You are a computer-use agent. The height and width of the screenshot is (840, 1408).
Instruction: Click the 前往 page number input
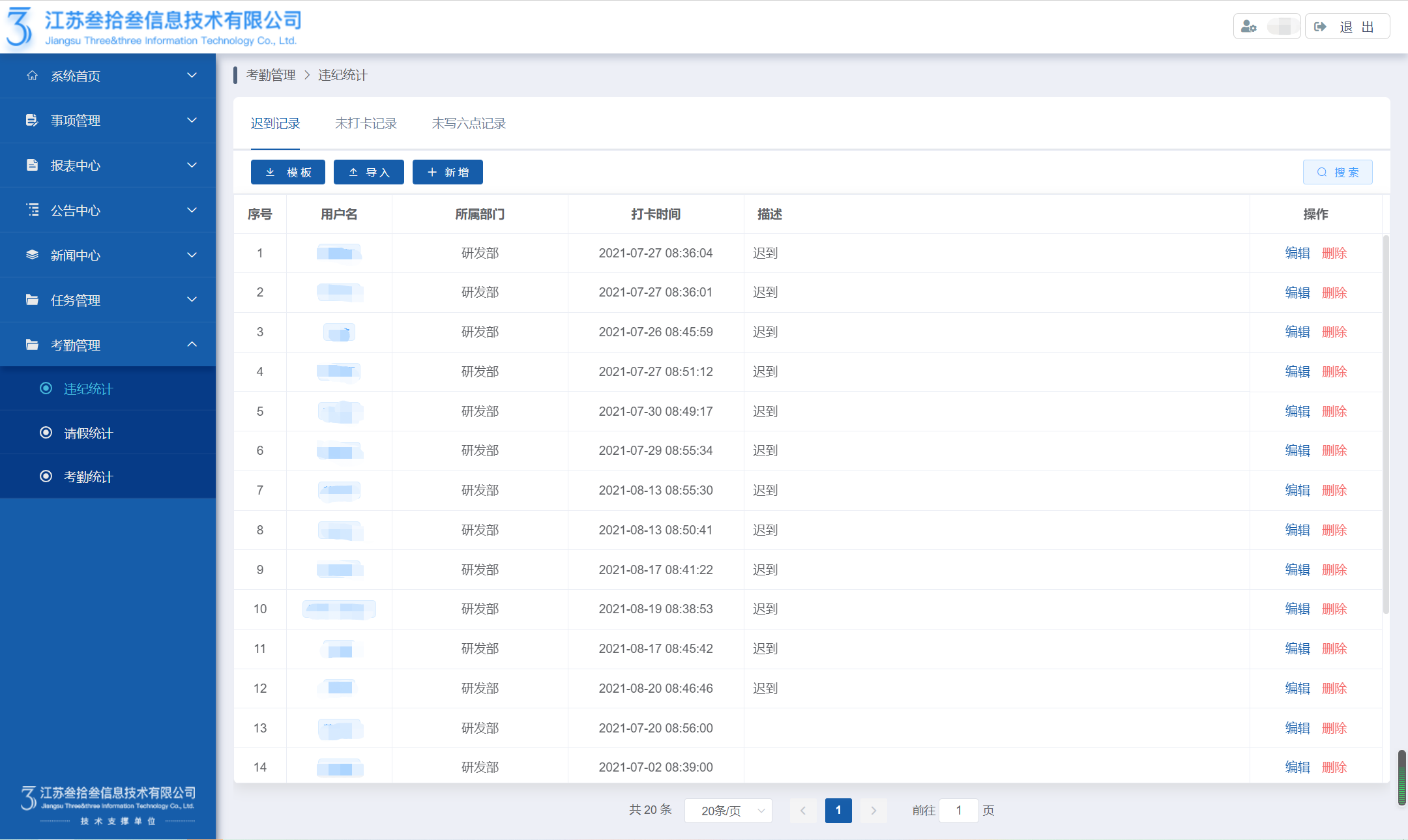pos(958,811)
